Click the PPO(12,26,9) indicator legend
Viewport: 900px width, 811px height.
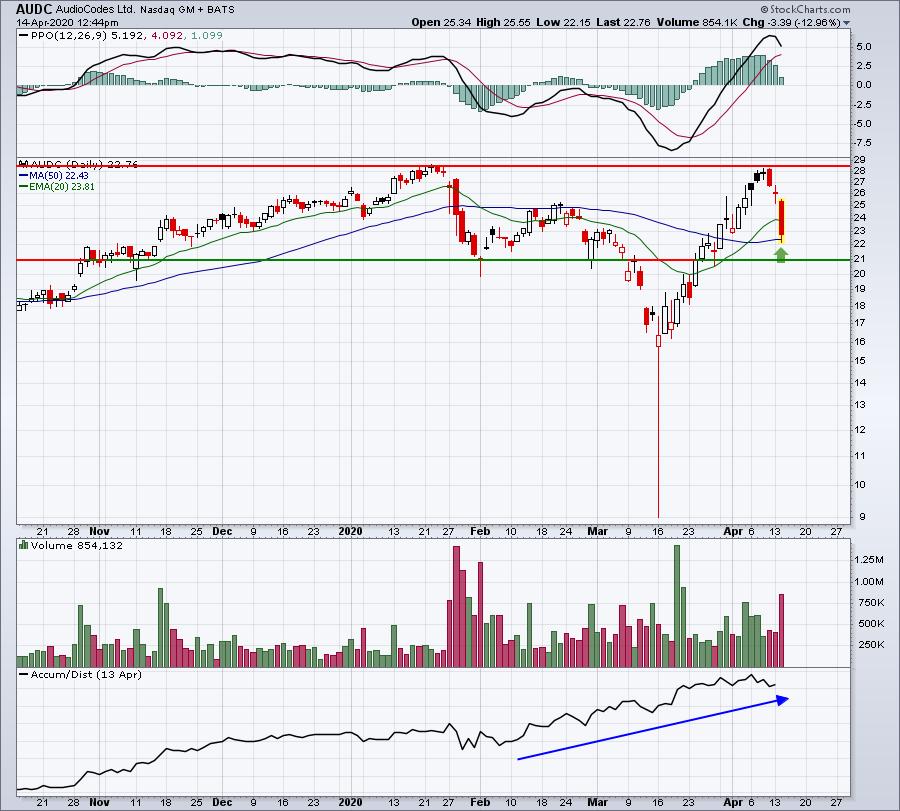pyautogui.click(x=69, y=36)
